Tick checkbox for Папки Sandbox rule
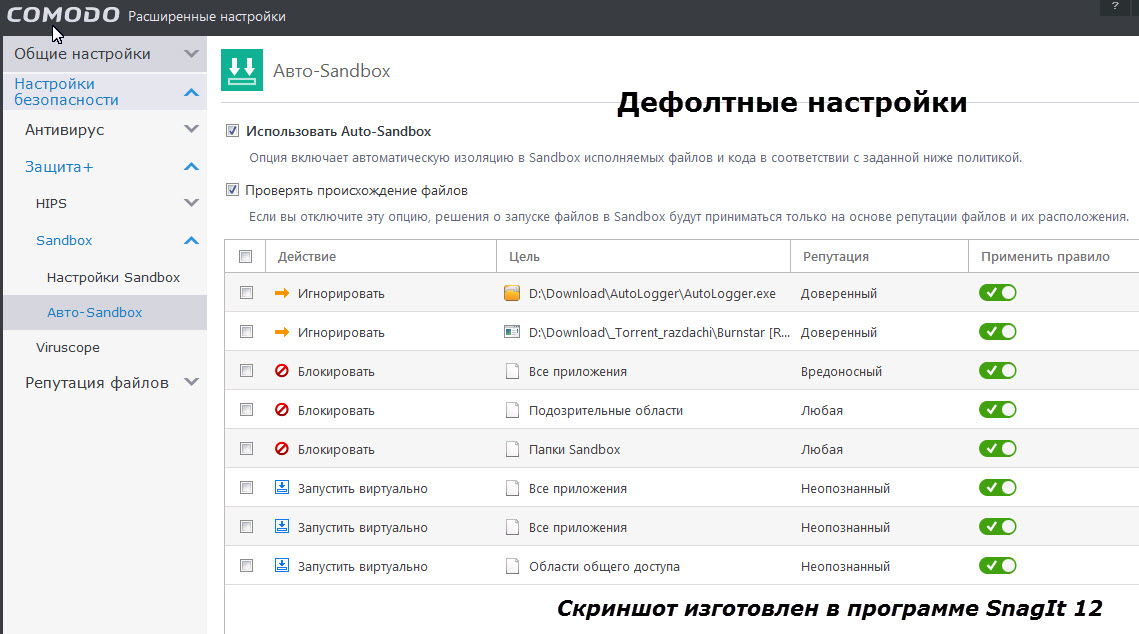This screenshot has height=634, width=1139. pos(247,449)
